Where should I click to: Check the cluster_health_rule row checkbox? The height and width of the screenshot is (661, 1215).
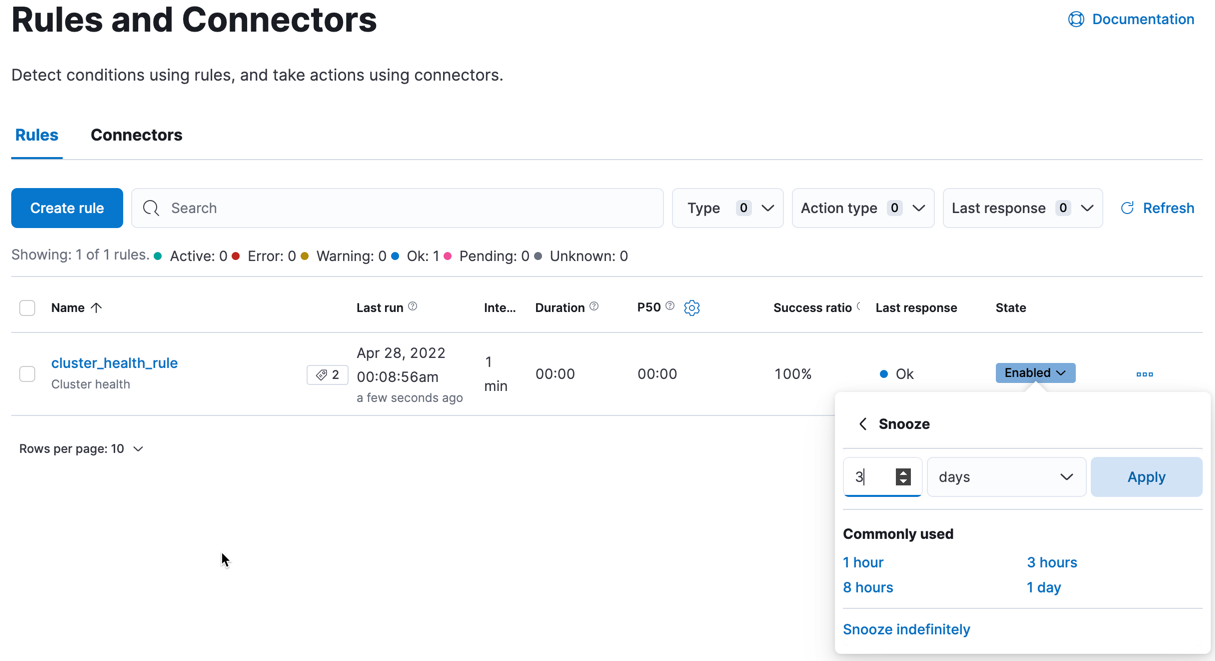click(x=27, y=374)
